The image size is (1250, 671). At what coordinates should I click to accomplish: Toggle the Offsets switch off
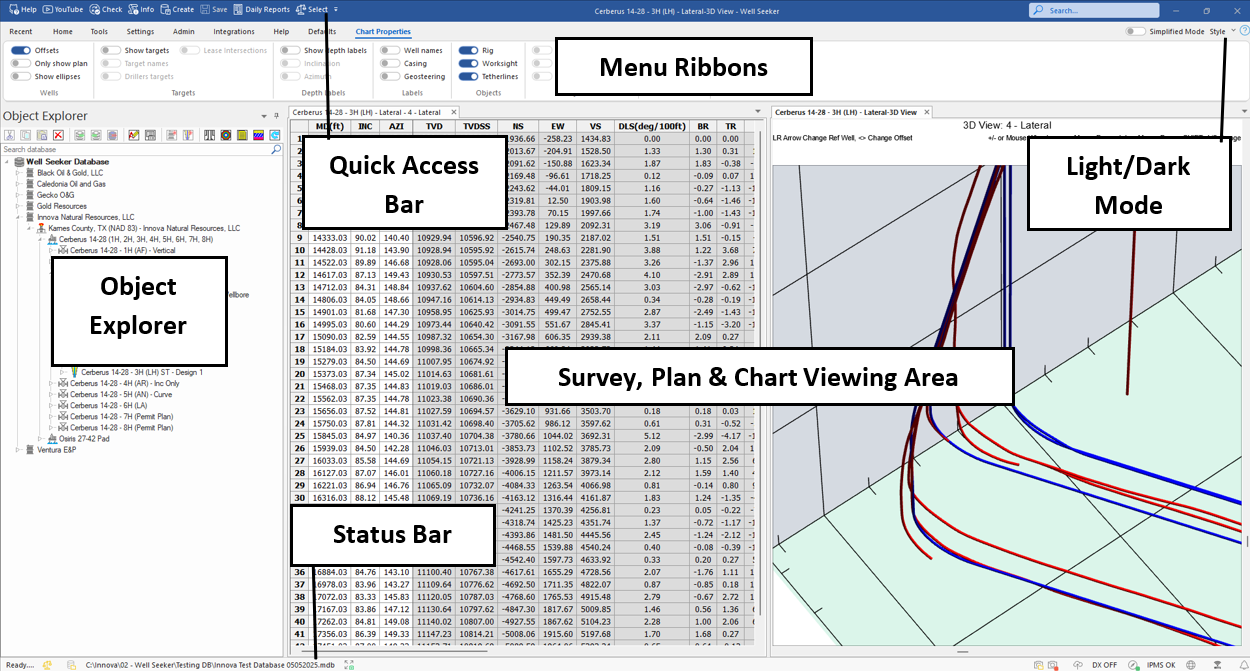(20, 50)
